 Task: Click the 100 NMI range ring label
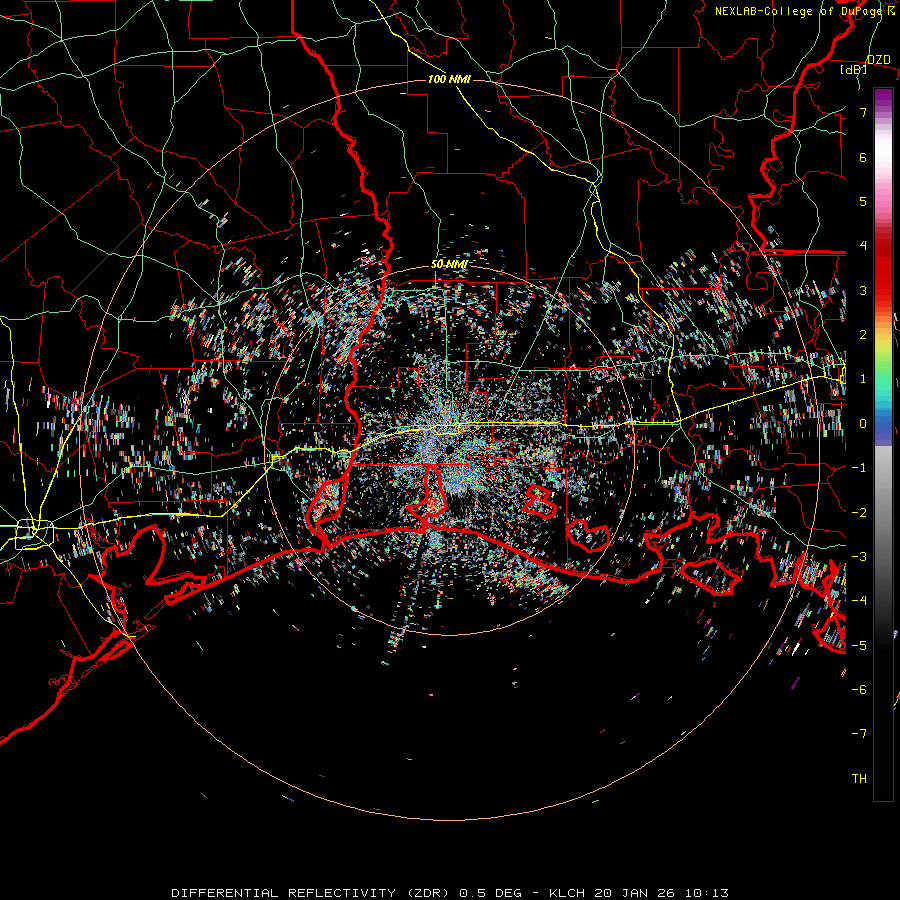pyautogui.click(x=449, y=79)
